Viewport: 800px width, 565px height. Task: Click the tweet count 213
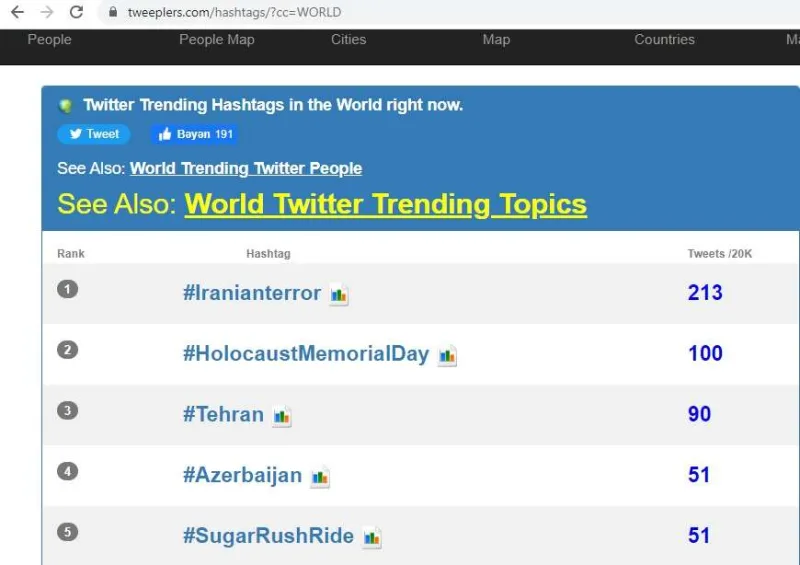tap(705, 292)
